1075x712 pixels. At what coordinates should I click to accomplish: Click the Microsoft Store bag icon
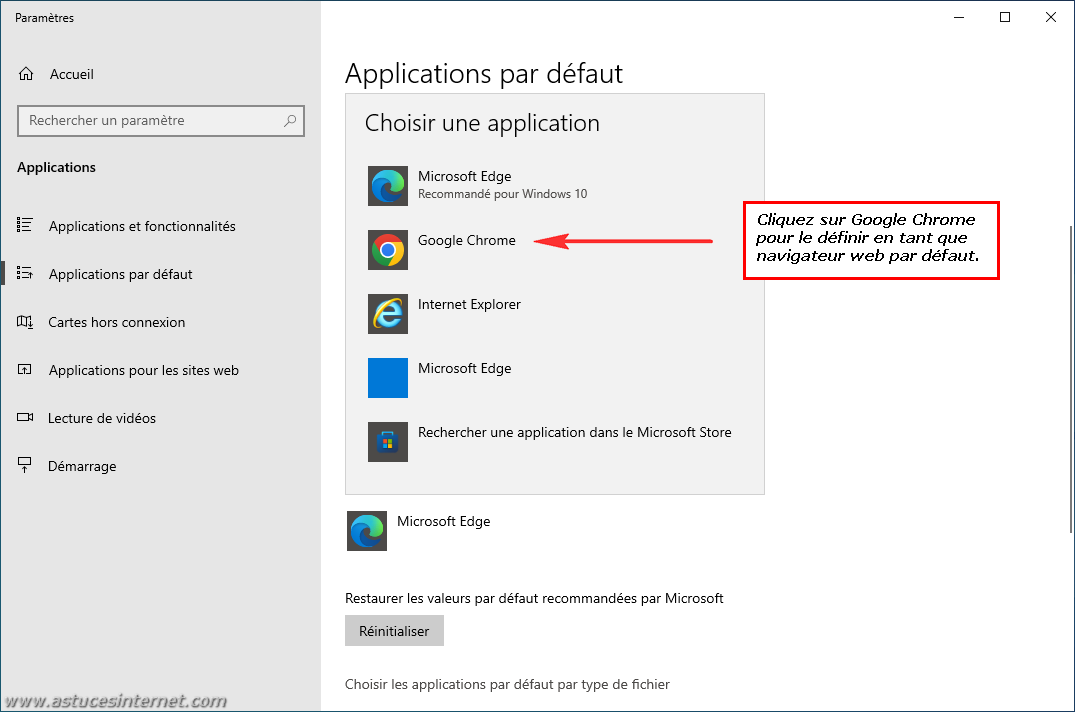coord(388,442)
